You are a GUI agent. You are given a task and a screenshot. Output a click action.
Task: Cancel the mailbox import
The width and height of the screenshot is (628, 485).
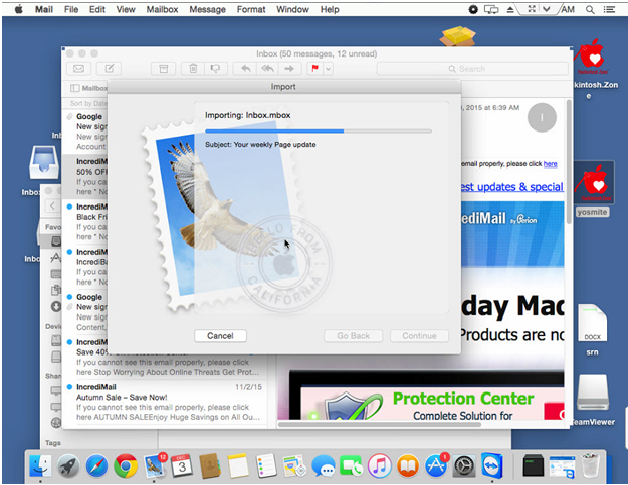pyautogui.click(x=220, y=336)
